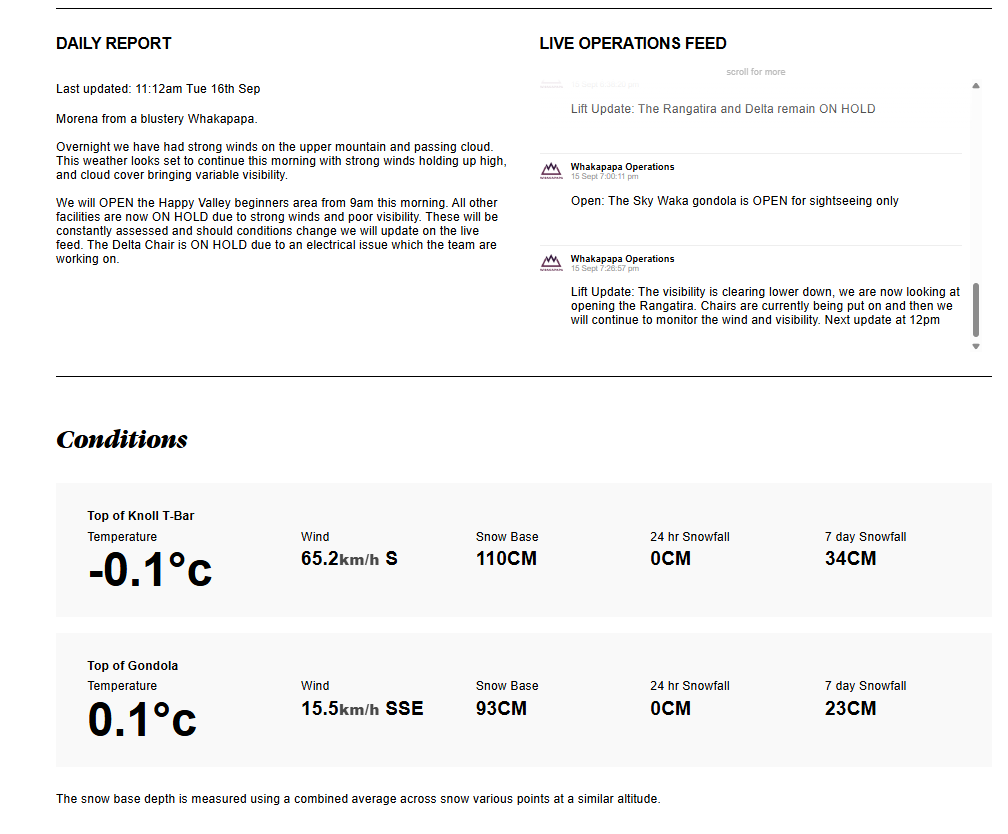Image resolution: width=1008 pixels, height=834 pixels.
Task: Click the "Wind" label under Top of Knoll T-Bar
Action: tap(315, 537)
